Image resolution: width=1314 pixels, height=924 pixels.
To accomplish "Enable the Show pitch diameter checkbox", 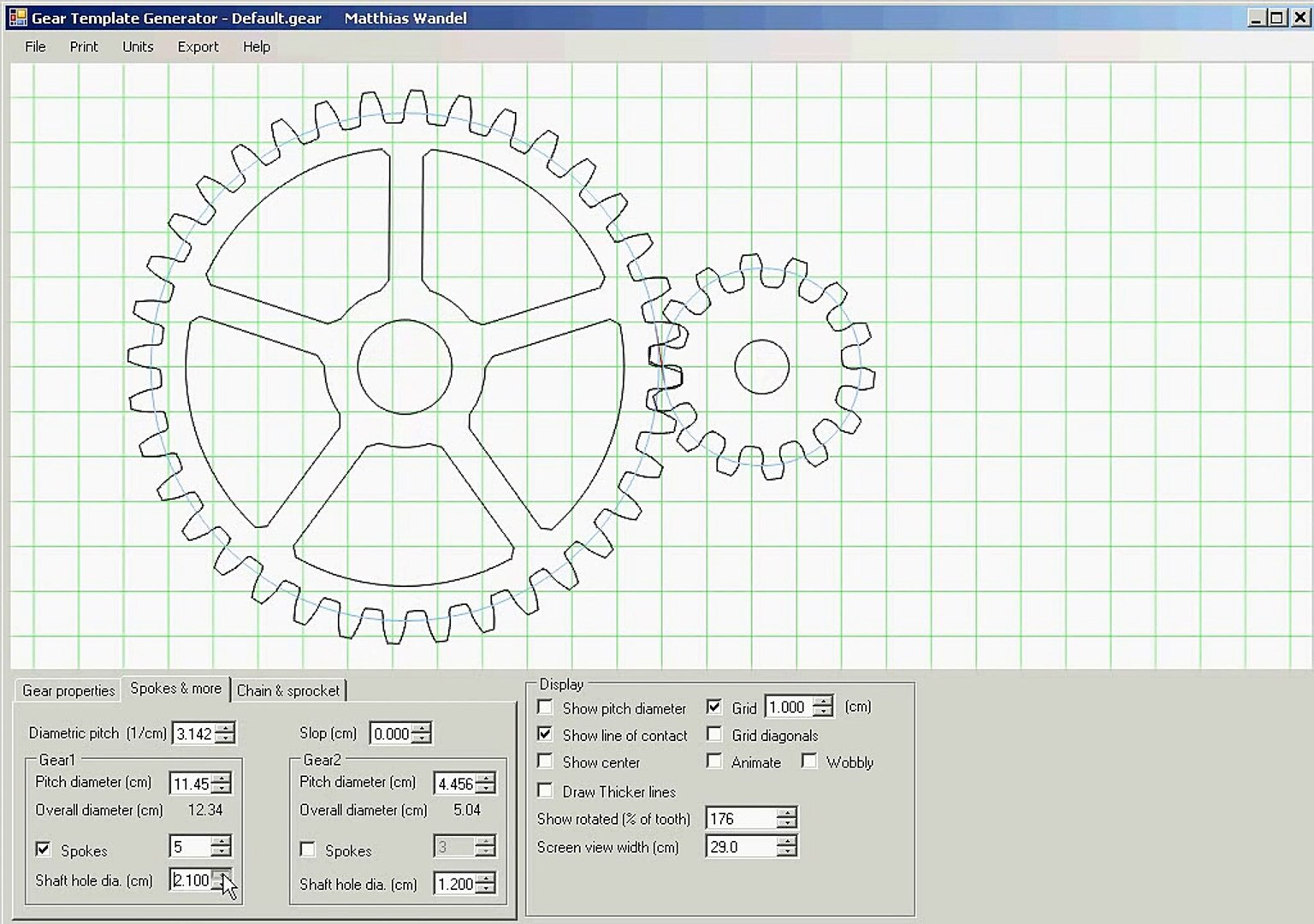I will pyautogui.click(x=545, y=708).
